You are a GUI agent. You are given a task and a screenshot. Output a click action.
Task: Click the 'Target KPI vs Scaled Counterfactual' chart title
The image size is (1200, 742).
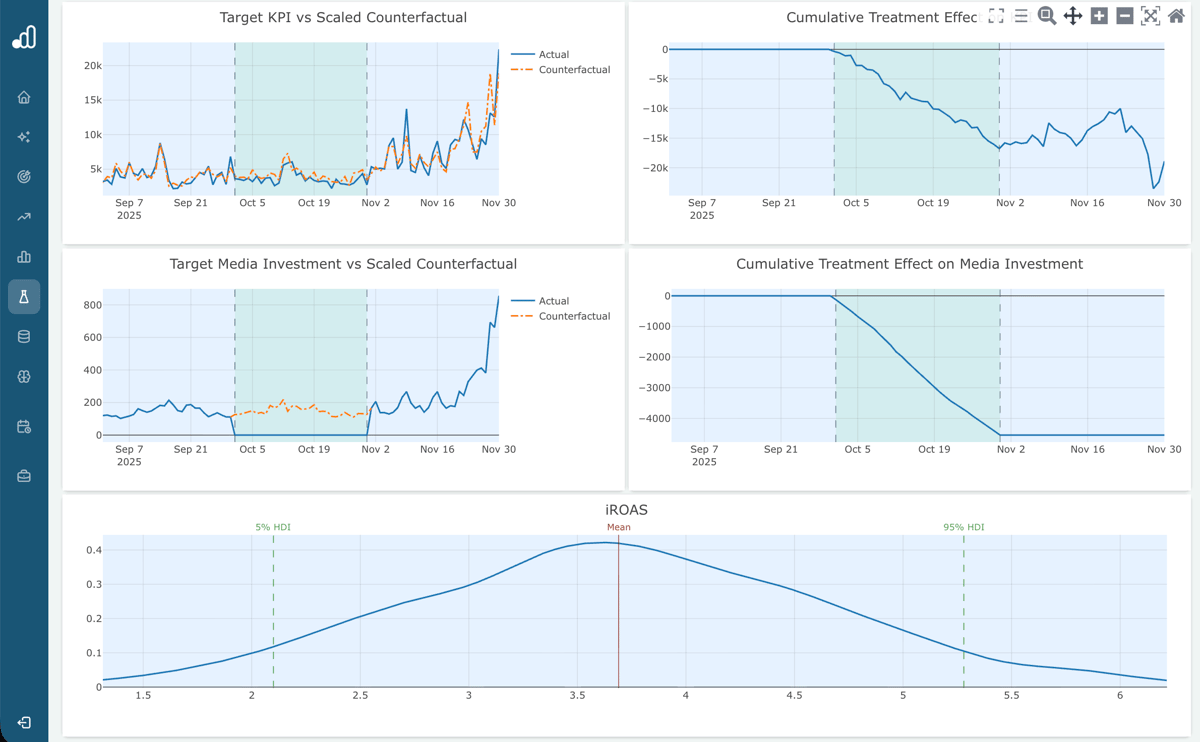[343, 18]
